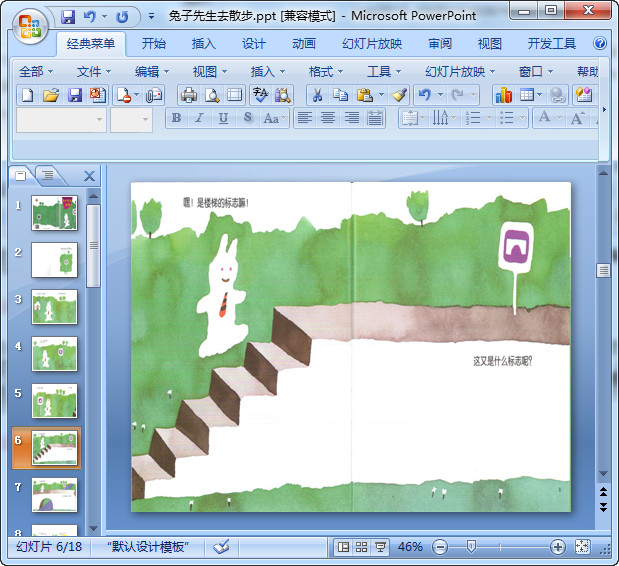Image resolution: width=619 pixels, height=566 pixels.
Task: Center align text
Action: coord(328,118)
